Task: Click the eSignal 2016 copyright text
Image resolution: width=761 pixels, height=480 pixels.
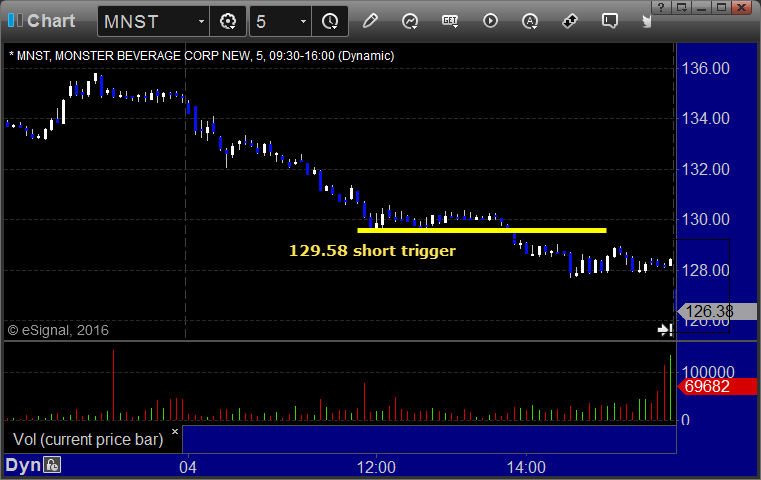Action: pos(58,331)
